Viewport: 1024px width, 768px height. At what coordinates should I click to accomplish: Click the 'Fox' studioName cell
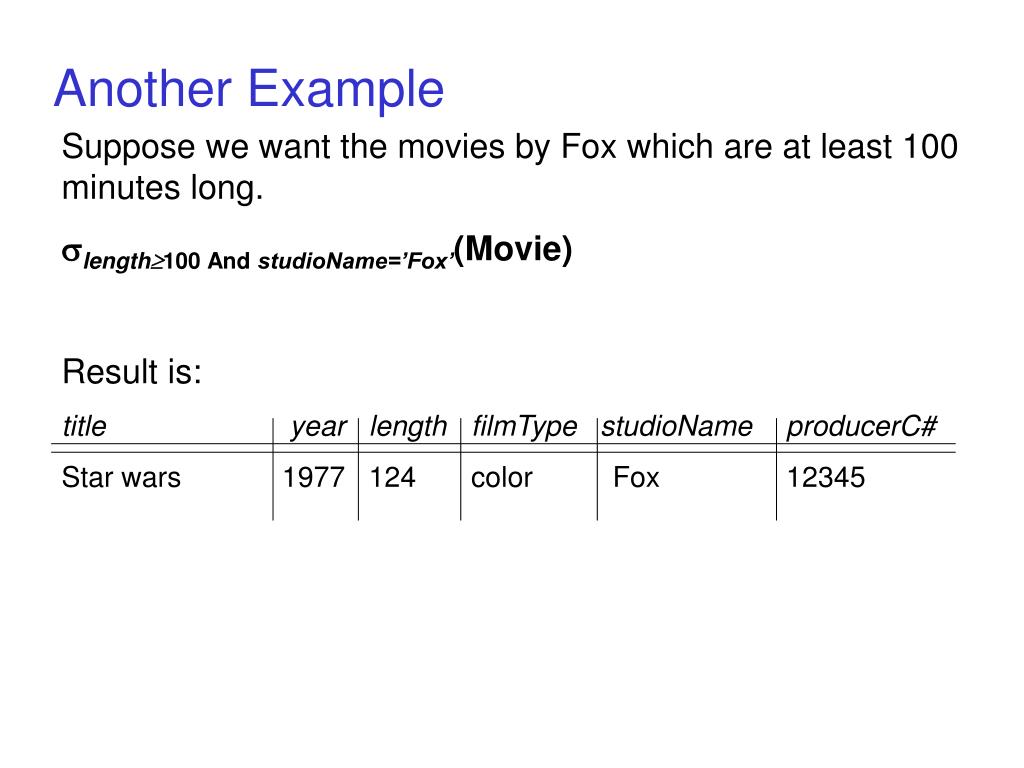coord(636,477)
